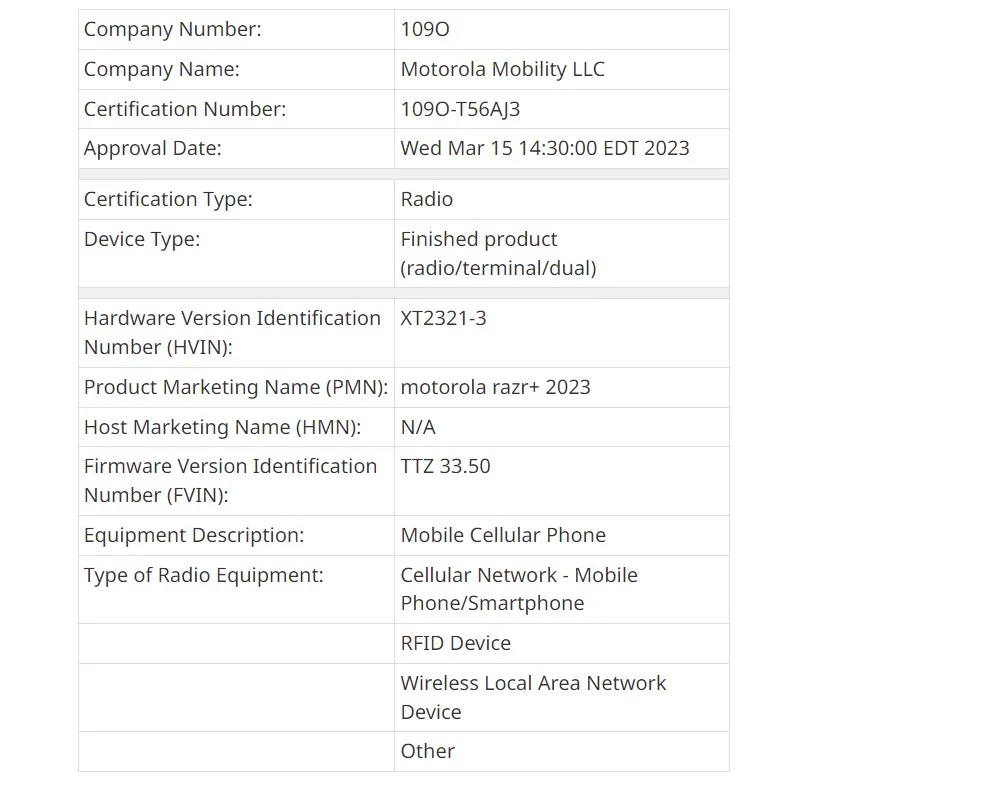Select the Other radio equipment entry
Image resolution: width=991 pixels, height=785 pixels.
point(427,751)
